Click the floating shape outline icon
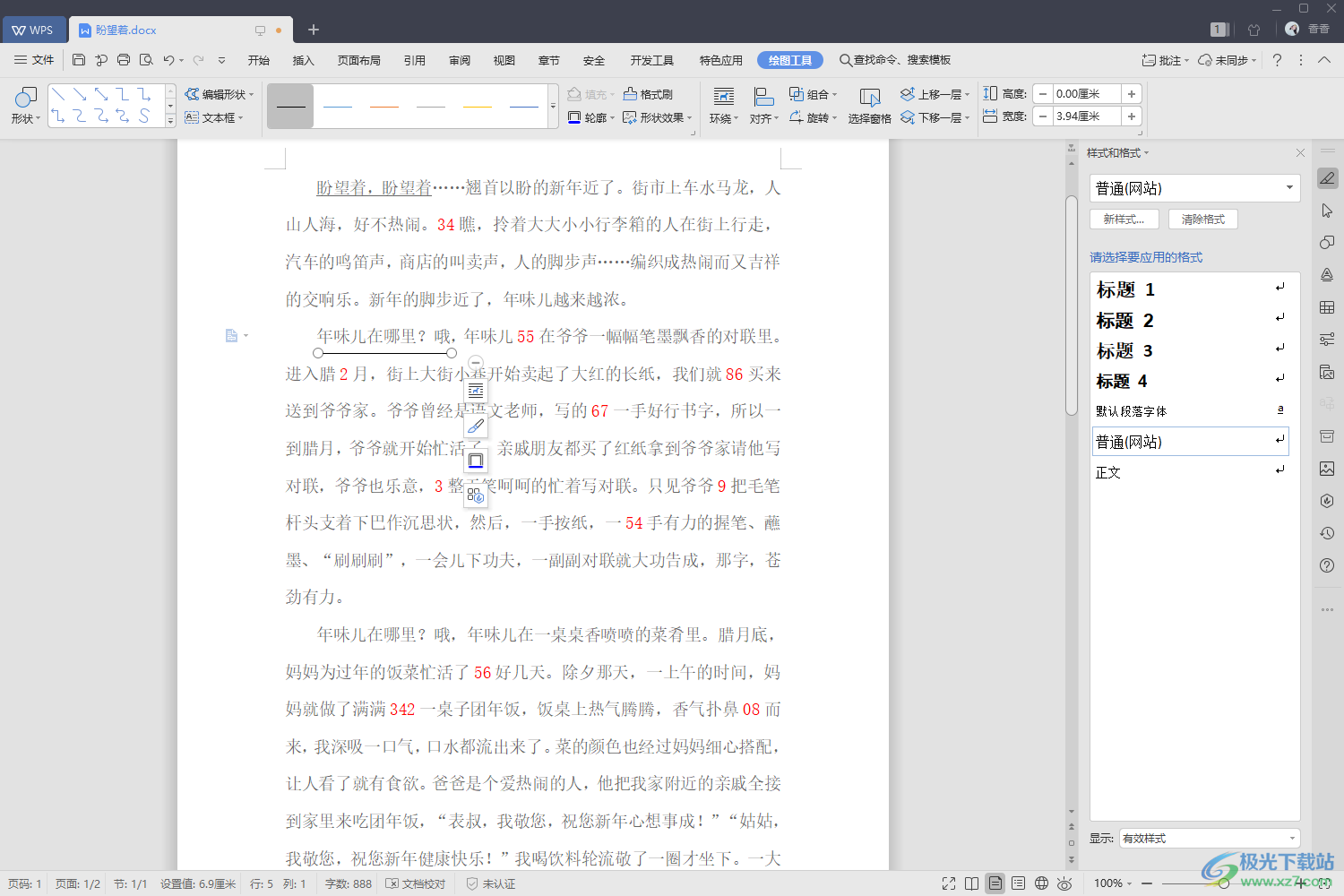This screenshot has width=1344, height=896. [476, 461]
